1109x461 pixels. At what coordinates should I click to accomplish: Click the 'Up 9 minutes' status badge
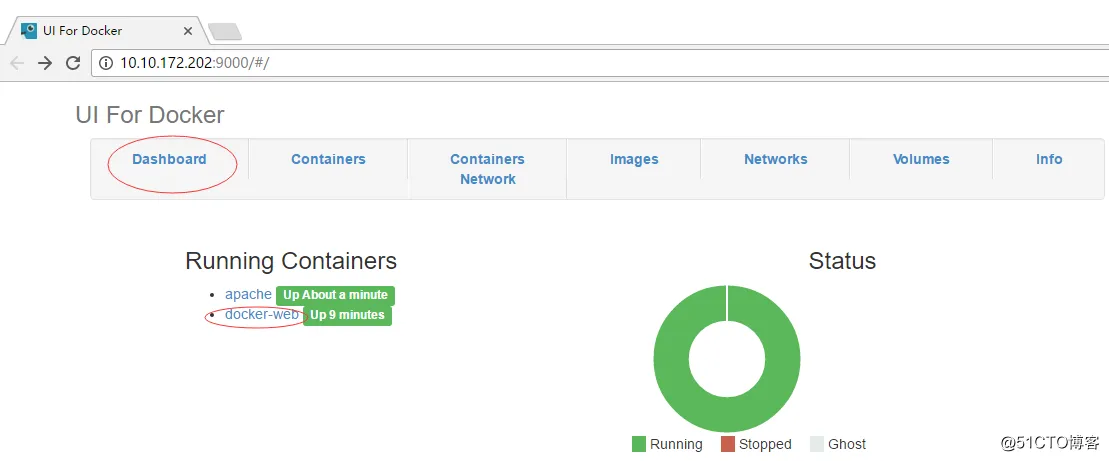click(x=347, y=315)
